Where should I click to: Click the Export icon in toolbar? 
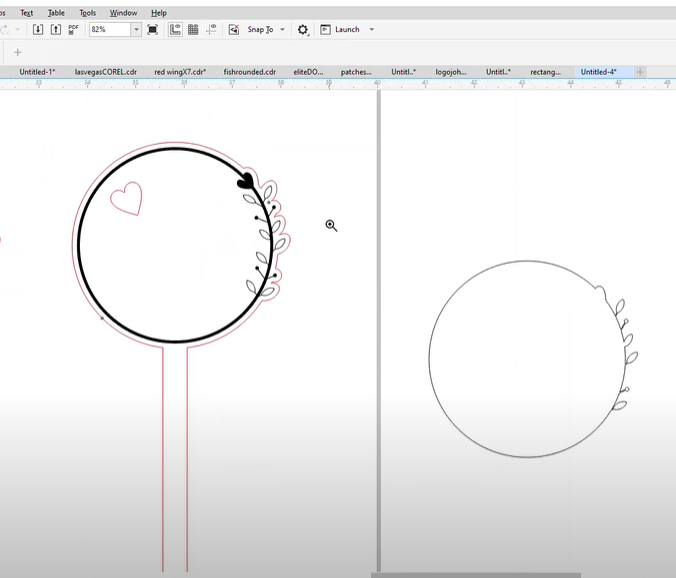56,30
